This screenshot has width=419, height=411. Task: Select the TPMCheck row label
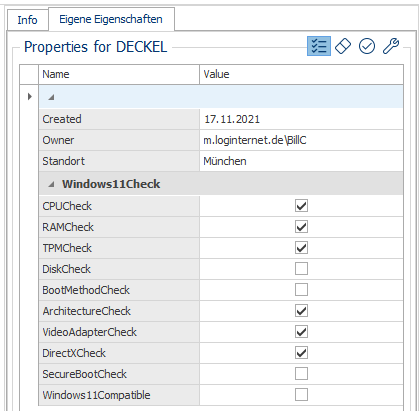pos(119,248)
